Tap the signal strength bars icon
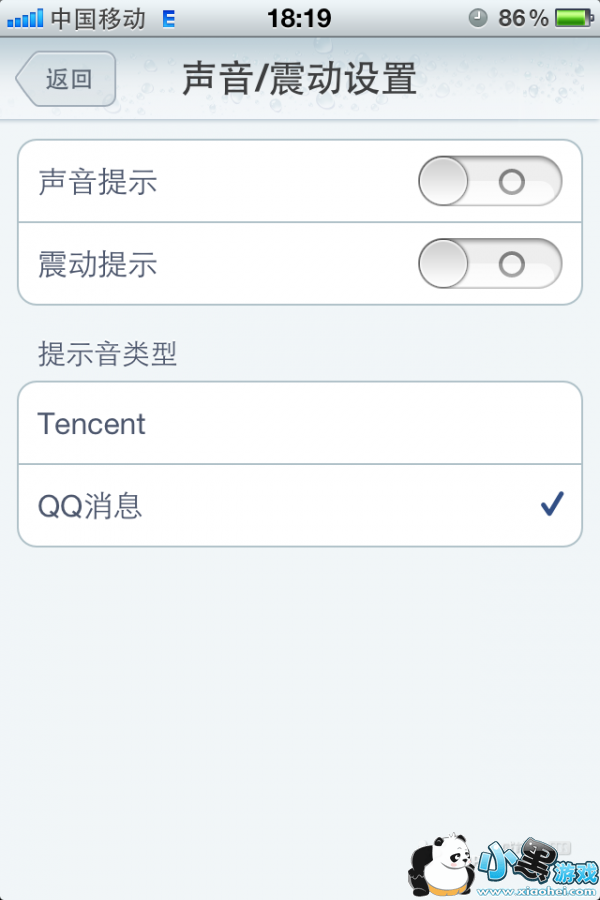Viewport: 600px width, 900px height. [x=24, y=18]
